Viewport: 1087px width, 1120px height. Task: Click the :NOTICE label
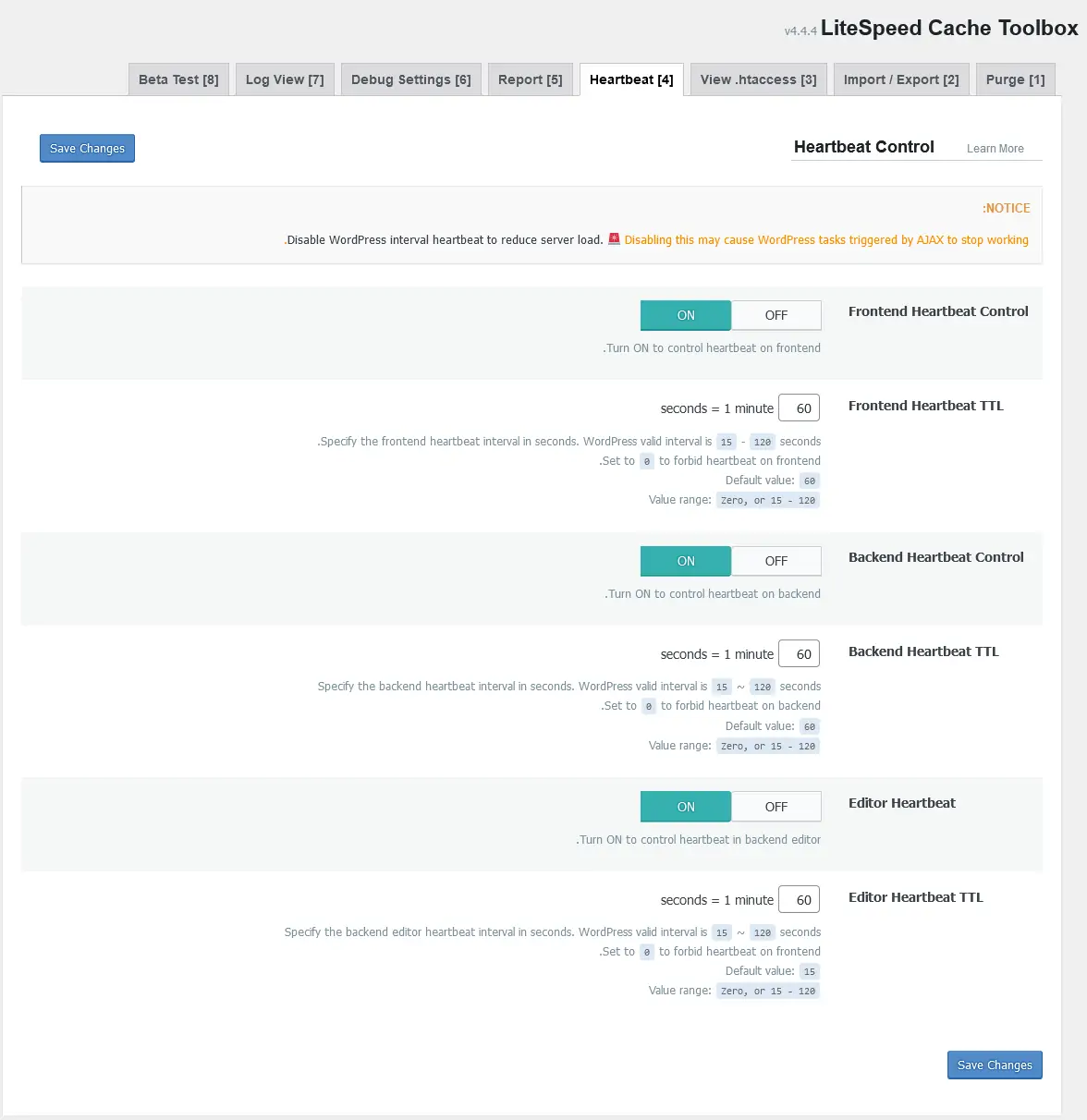click(x=1006, y=209)
